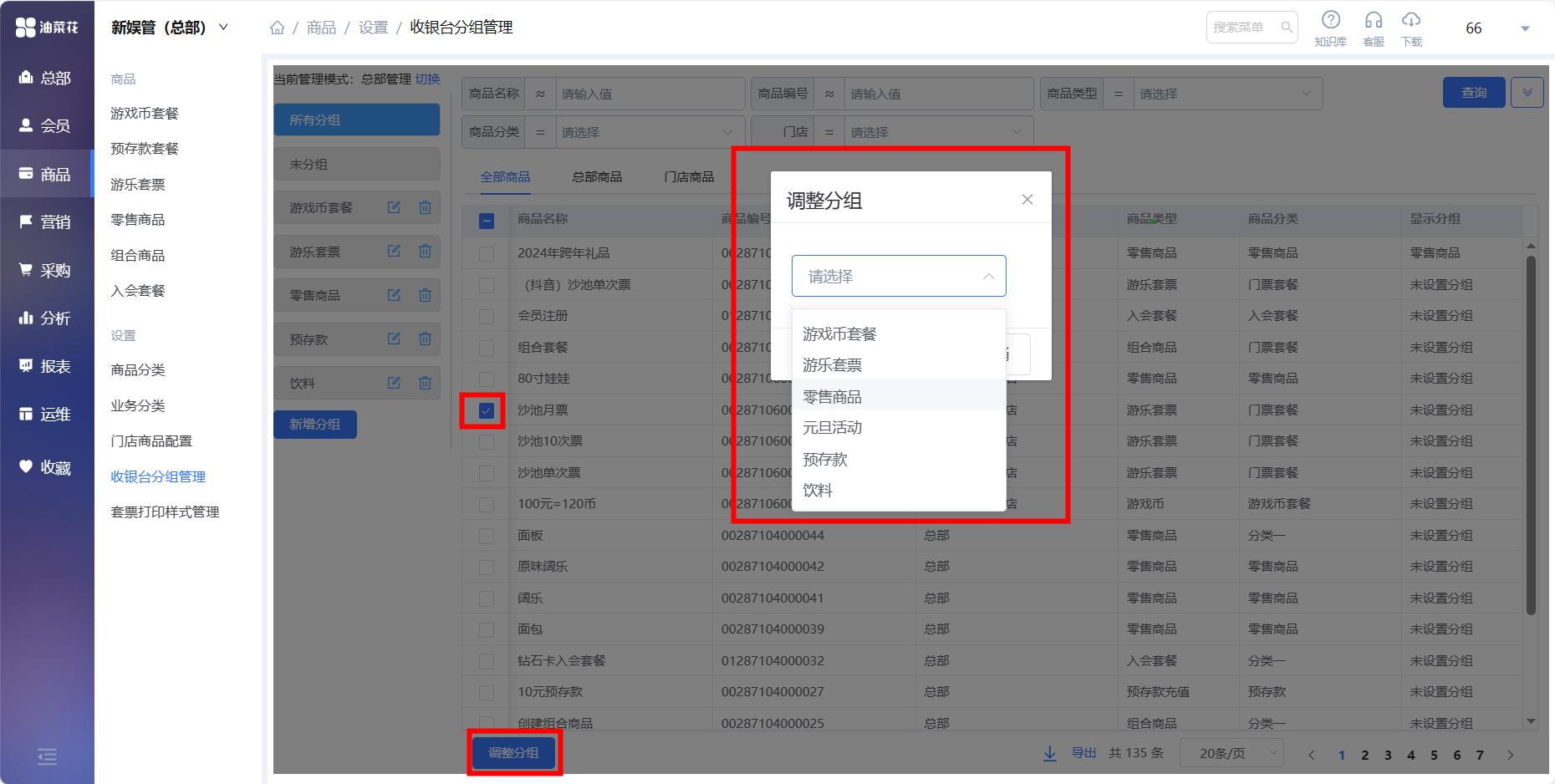Open the cloud download icon

point(1411,20)
